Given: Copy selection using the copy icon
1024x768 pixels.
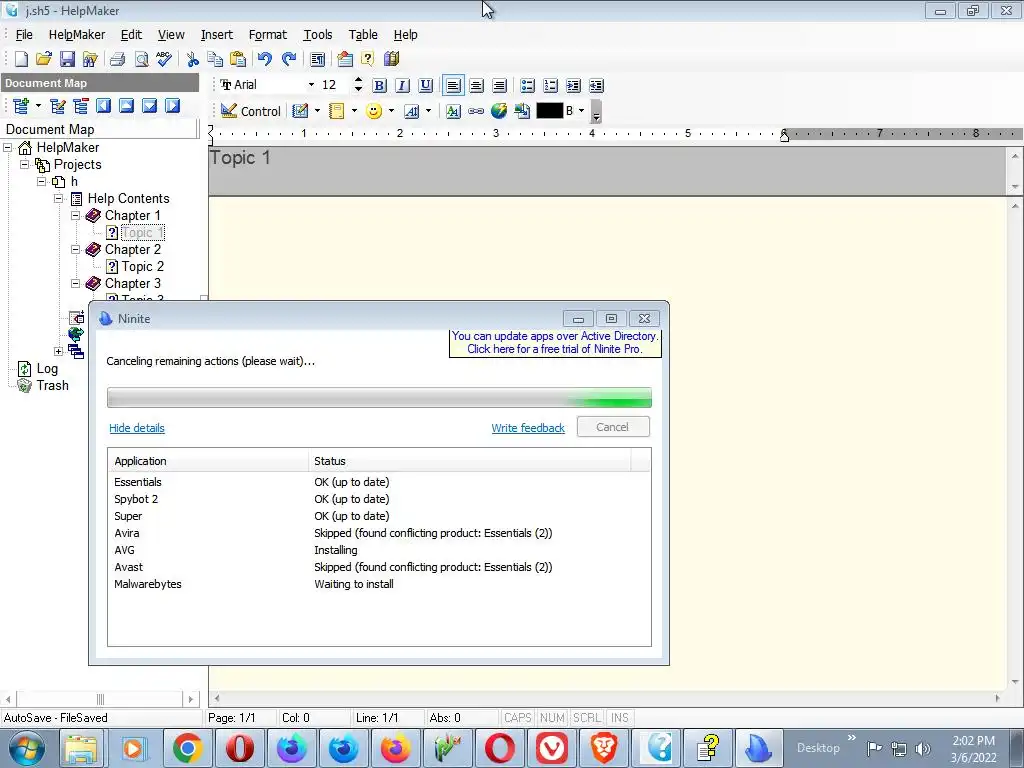Looking at the screenshot, I should [x=215, y=59].
